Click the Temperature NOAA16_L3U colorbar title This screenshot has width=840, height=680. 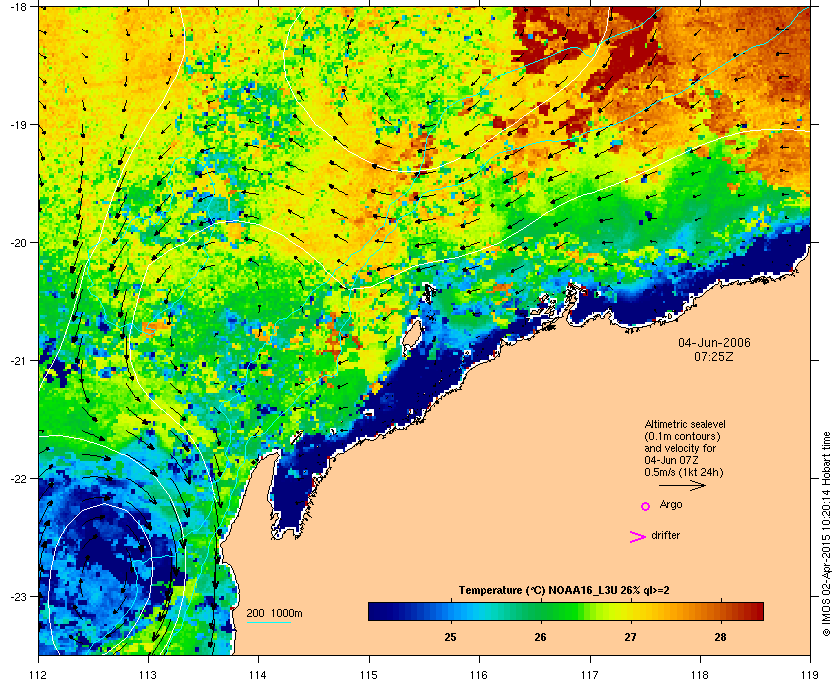click(x=564, y=591)
